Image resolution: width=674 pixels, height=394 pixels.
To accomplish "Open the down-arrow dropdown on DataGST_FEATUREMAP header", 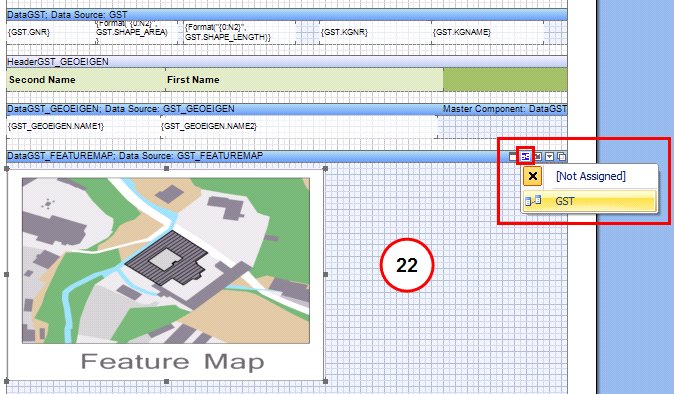I will pyautogui.click(x=549, y=156).
